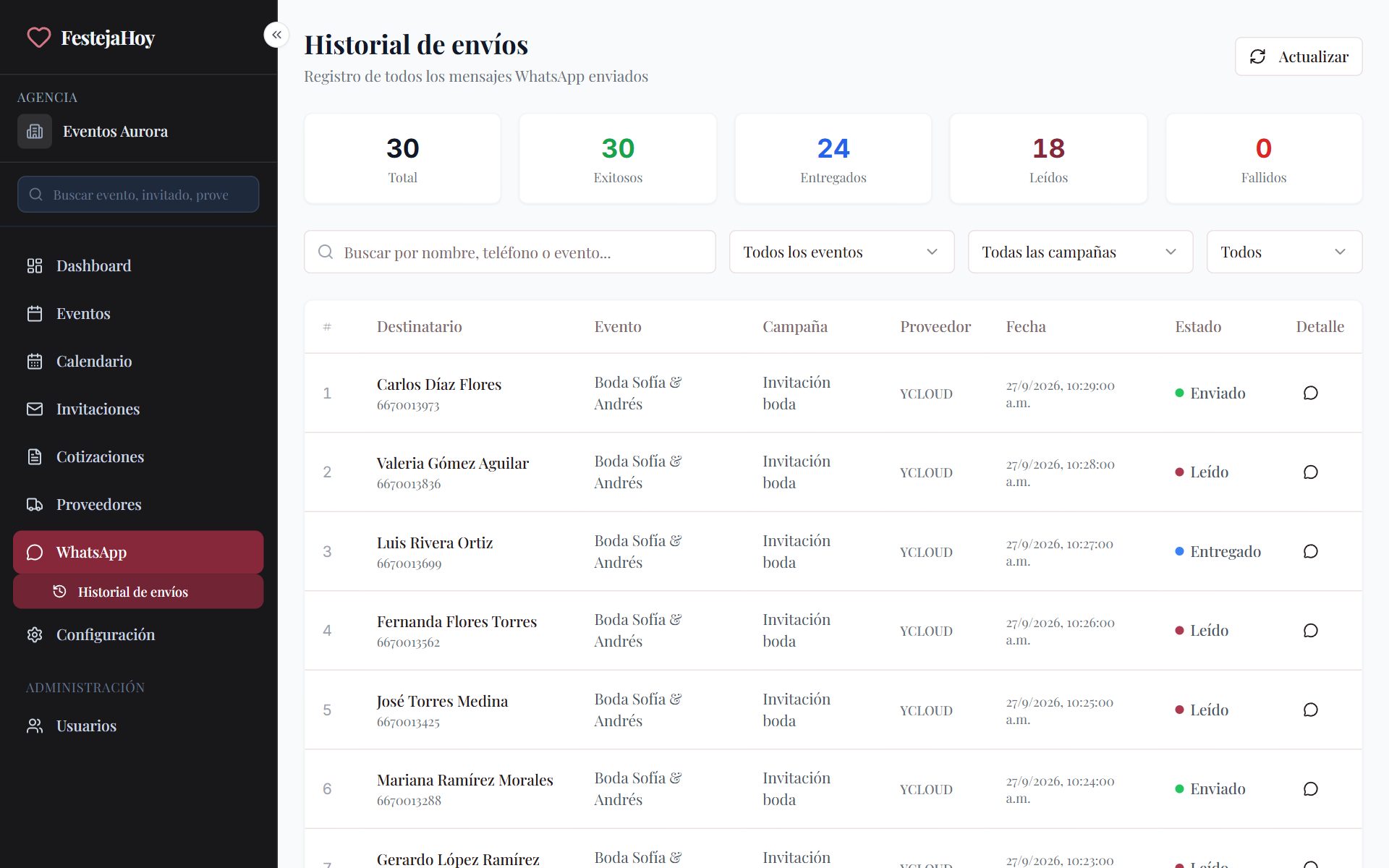Expand the Todas las campañas dropdown
1389x868 pixels.
point(1080,252)
